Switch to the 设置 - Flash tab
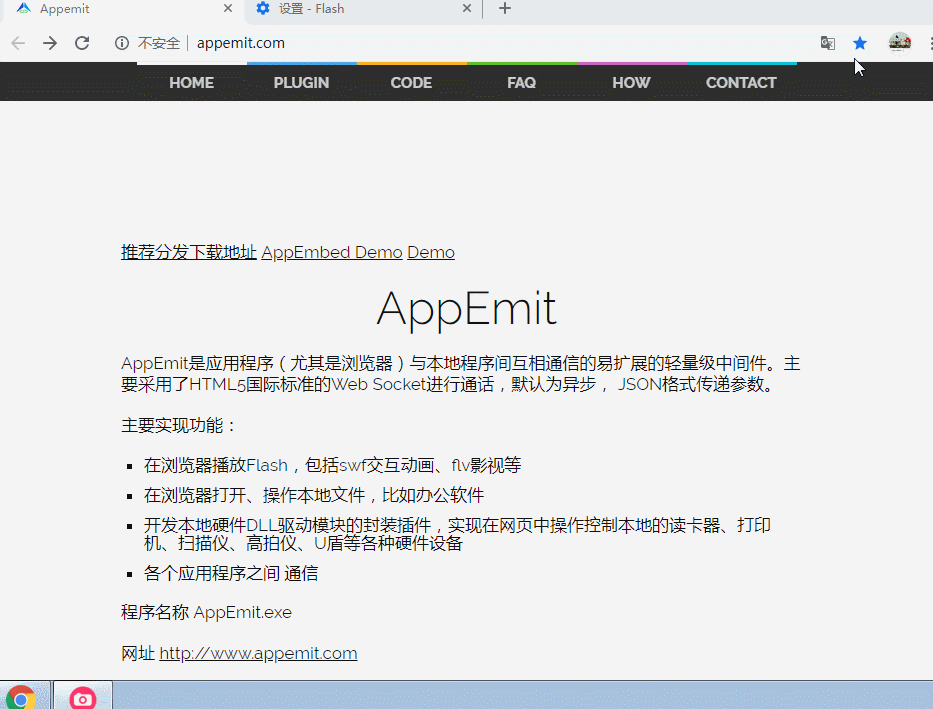The height and width of the screenshot is (709, 933). point(362,9)
